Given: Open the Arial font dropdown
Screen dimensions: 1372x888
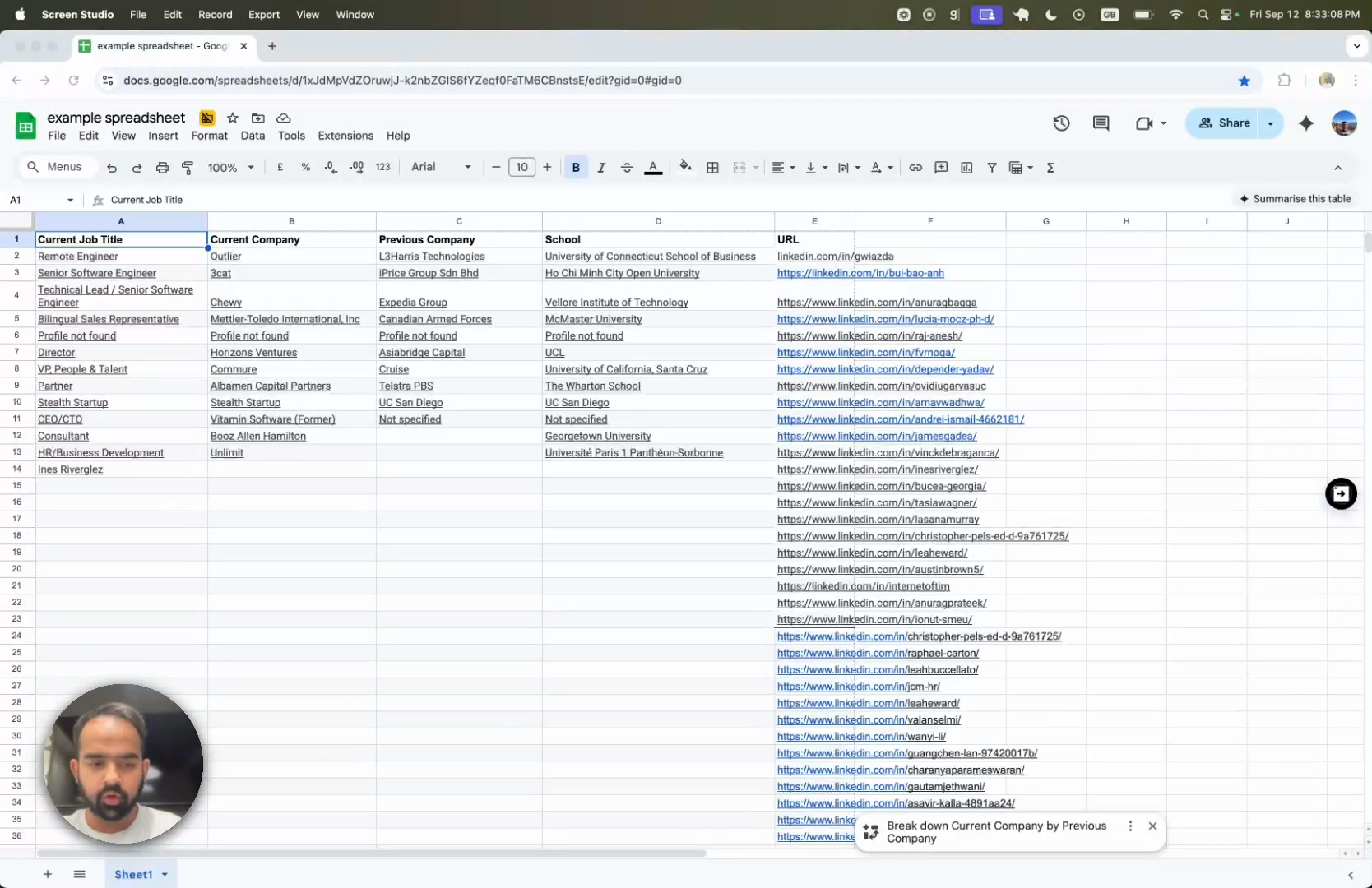Looking at the screenshot, I should point(441,167).
